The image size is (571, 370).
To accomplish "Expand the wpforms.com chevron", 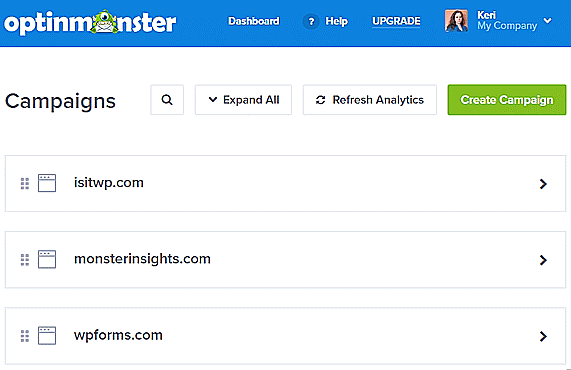I will click(543, 336).
